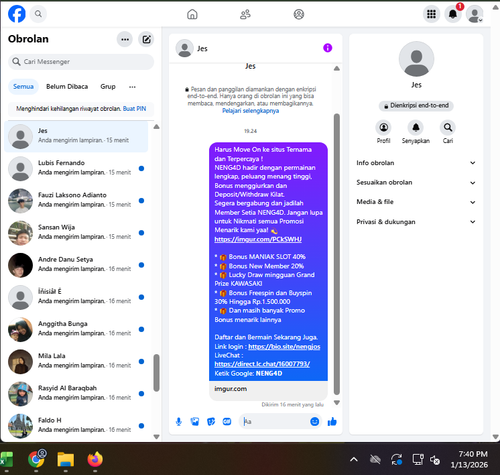Select the Grup filter tab
The height and width of the screenshot is (475, 500).
tap(108, 87)
